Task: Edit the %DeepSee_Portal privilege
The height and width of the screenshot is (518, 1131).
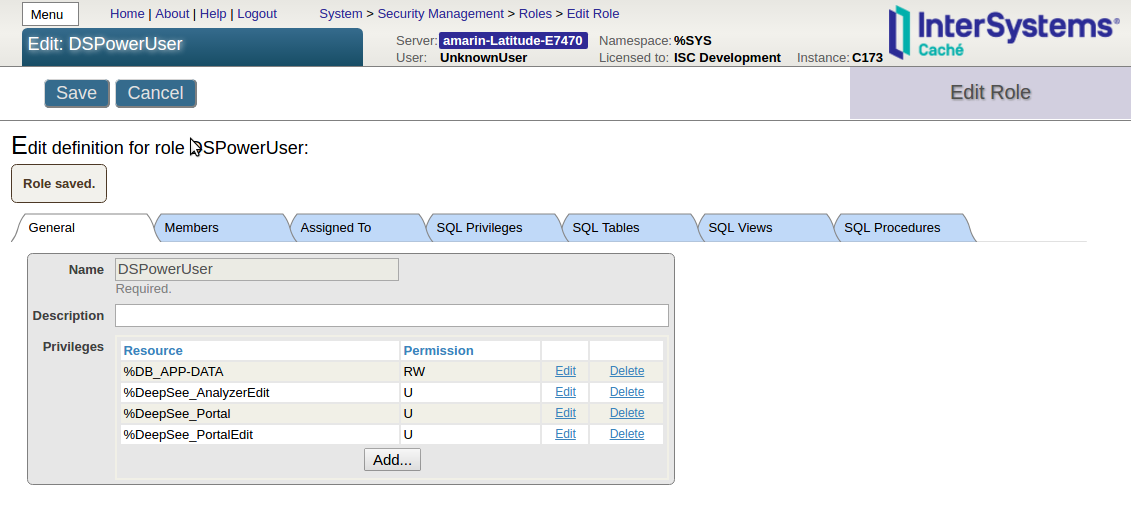Action: tap(565, 413)
